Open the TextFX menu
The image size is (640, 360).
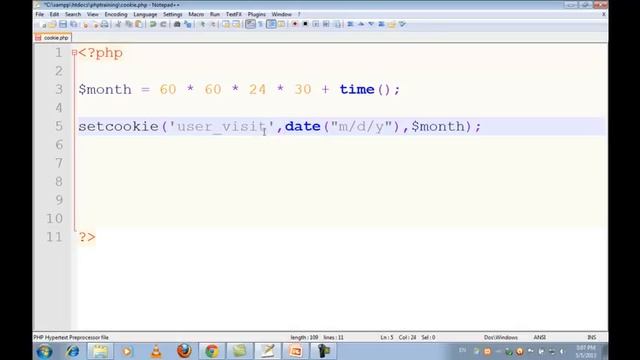tap(234, 14)
